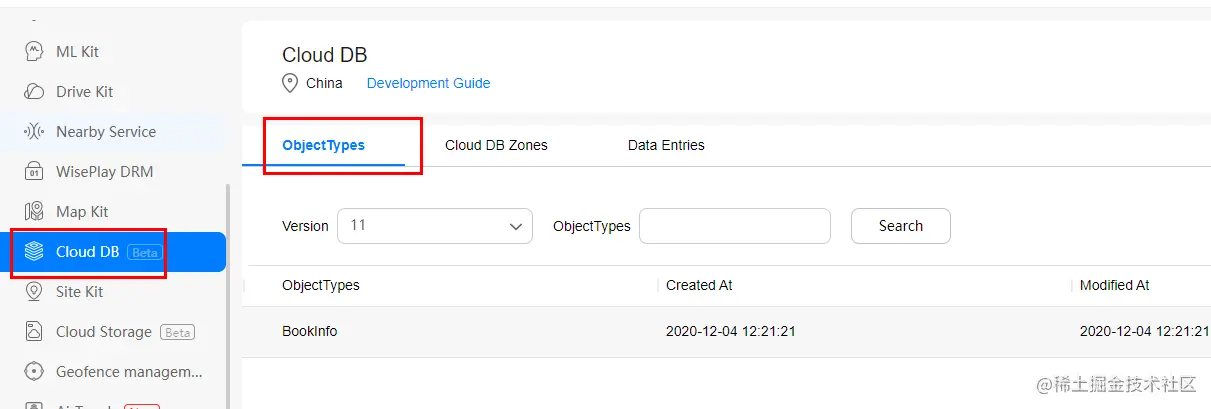Click the Site Kit pin icon
This screenshot has height=409, width=1211.
point(34,291)
